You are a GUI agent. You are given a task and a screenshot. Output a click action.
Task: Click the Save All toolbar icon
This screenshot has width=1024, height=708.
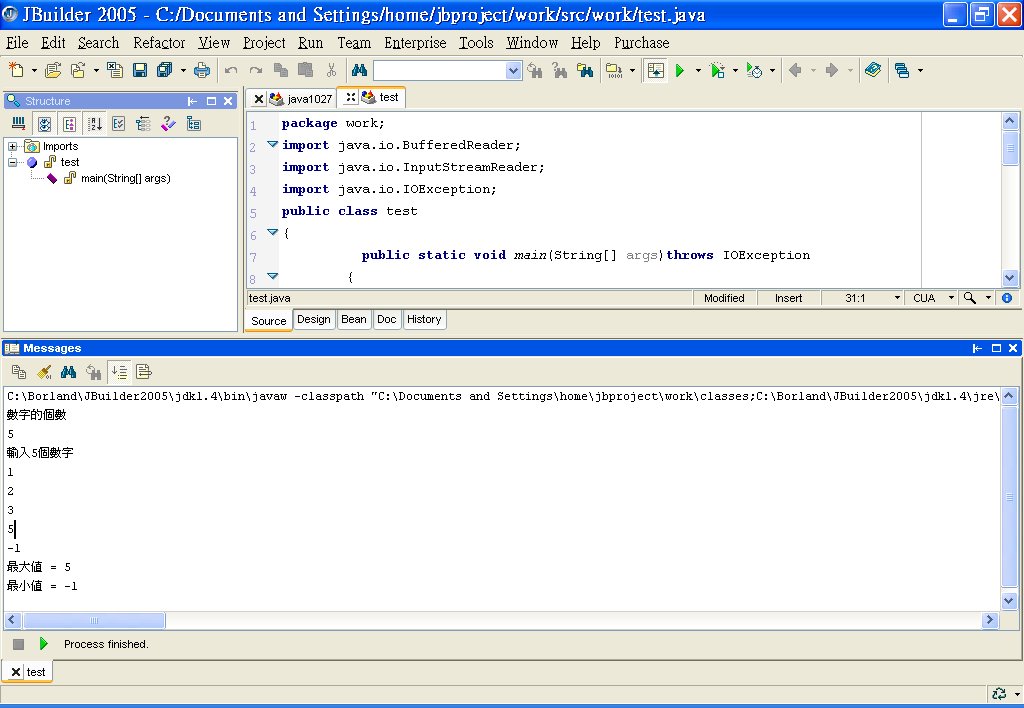click(165, 70)
